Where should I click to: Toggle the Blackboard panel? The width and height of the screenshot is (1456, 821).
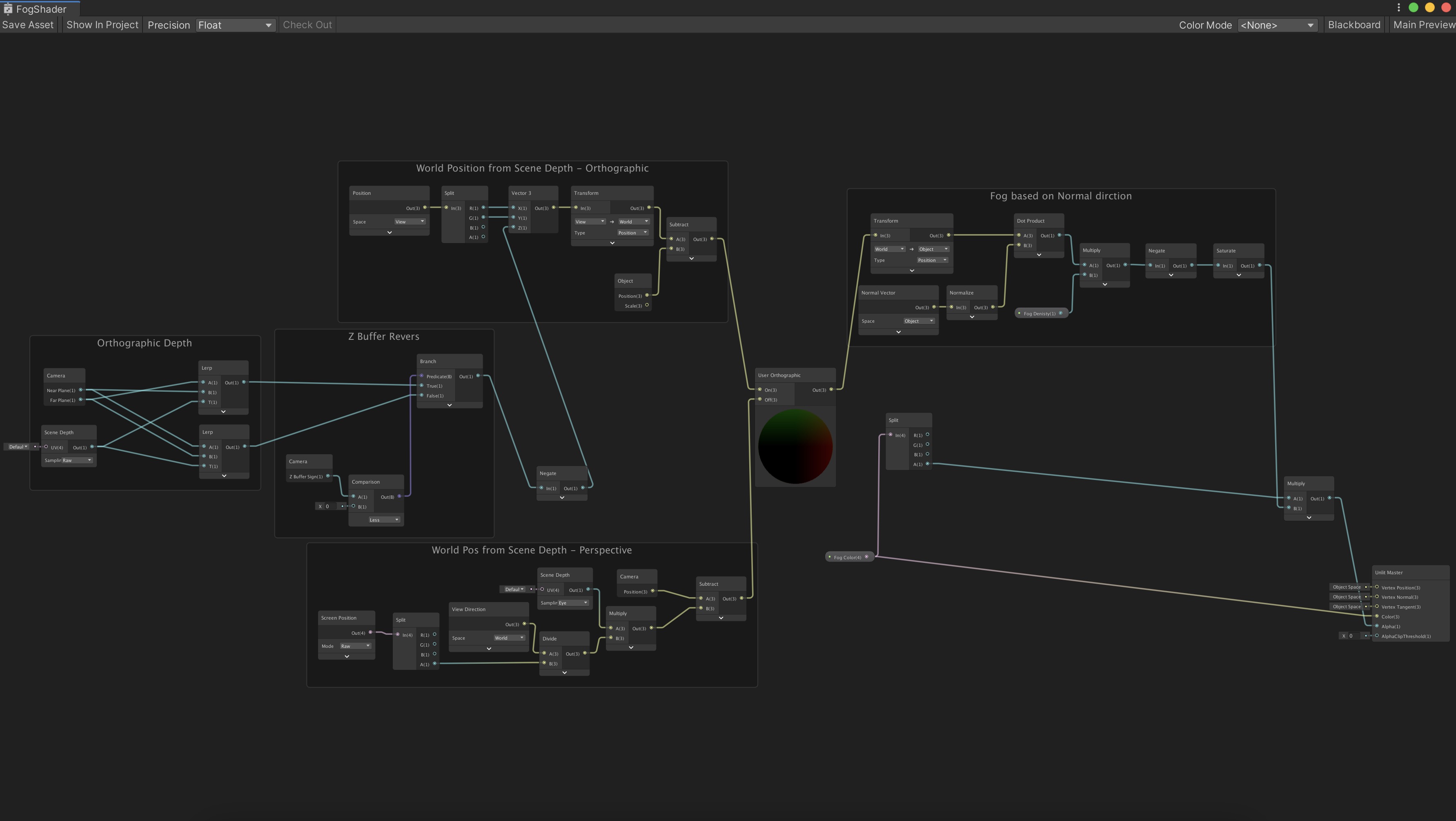coord(1354,25)
